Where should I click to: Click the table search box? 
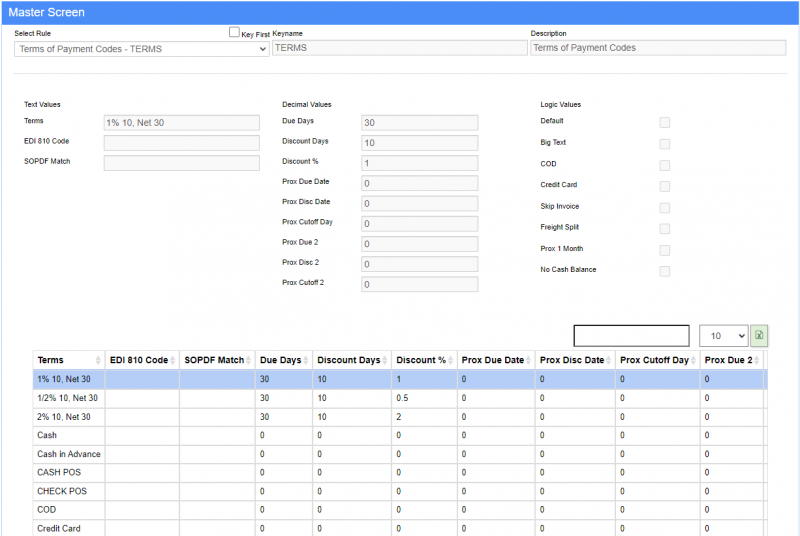coord(631,336)
